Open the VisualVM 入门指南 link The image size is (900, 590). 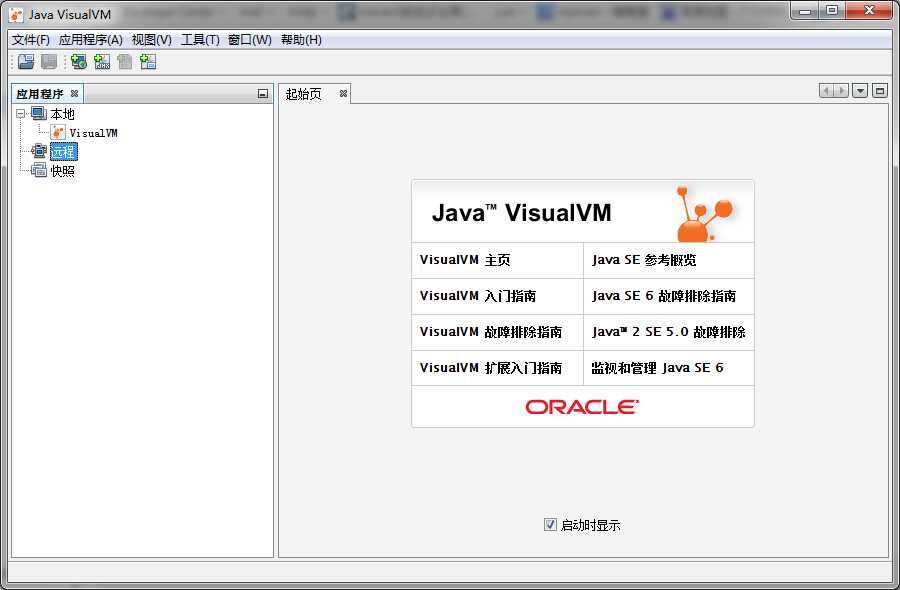pos(478,296)
